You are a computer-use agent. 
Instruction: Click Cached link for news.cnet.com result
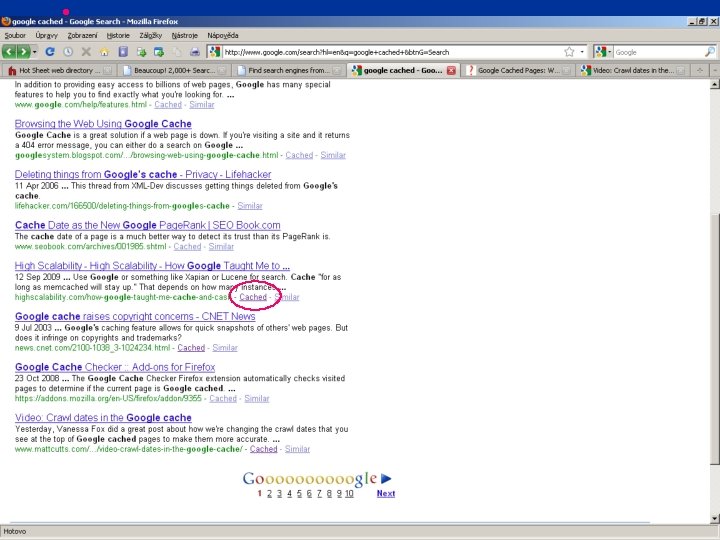pyautogui.click(x=191, y=348)
